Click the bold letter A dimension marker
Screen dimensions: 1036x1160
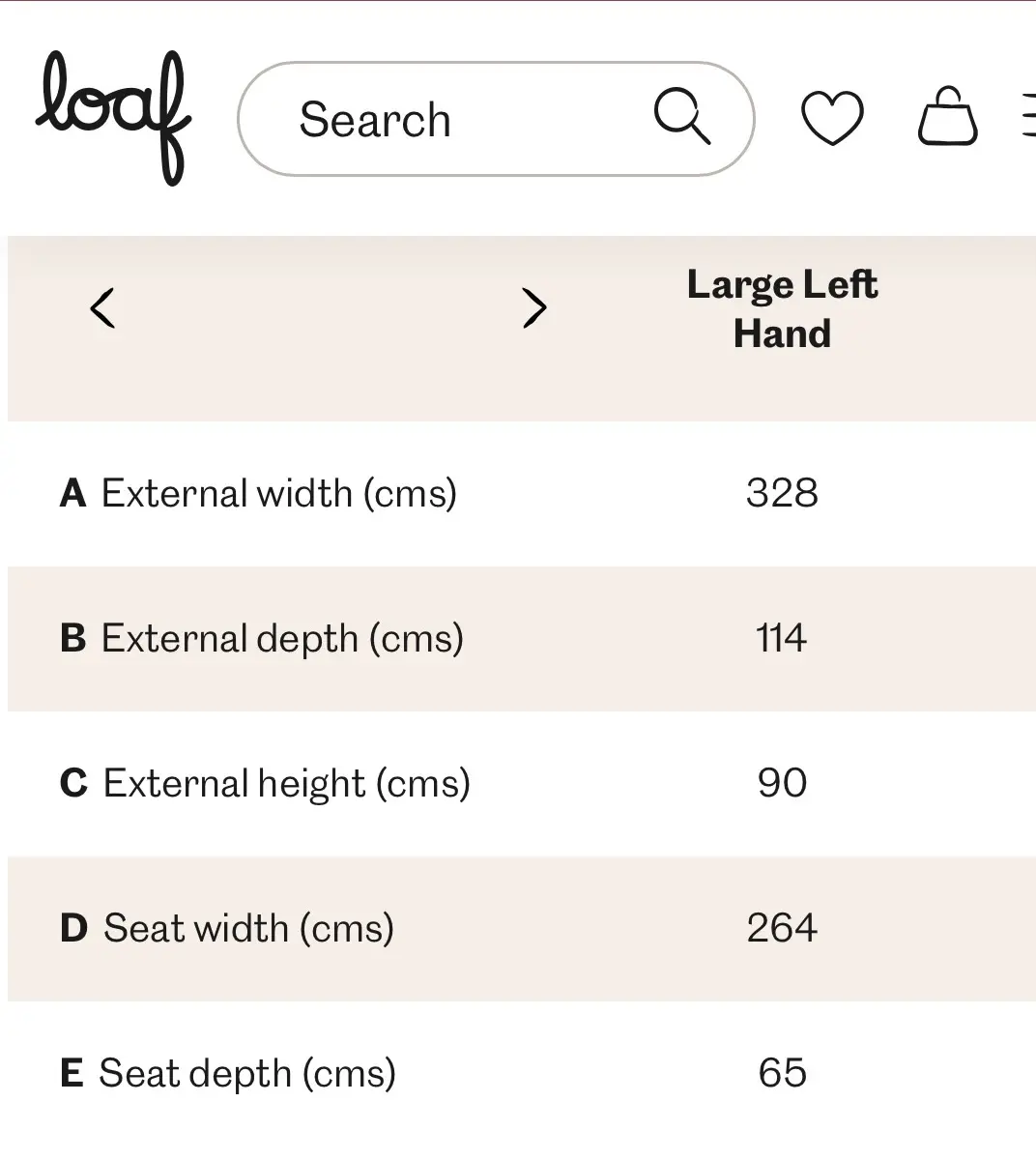point(72,494)
